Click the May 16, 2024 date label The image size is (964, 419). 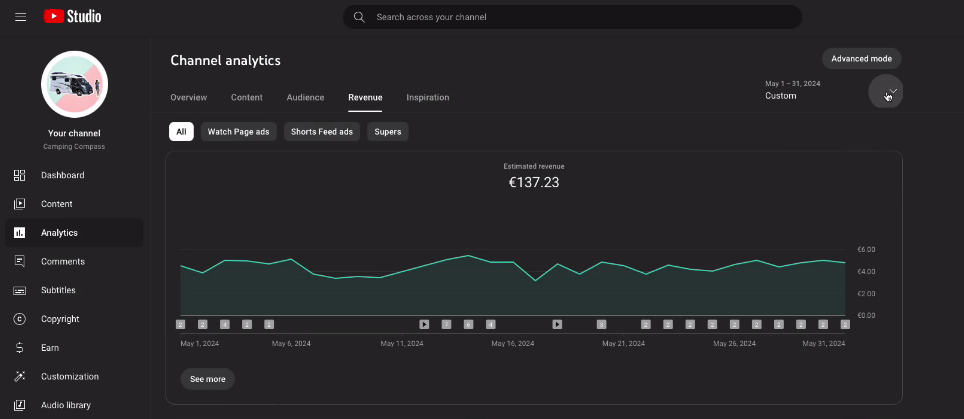pos(513,343)
